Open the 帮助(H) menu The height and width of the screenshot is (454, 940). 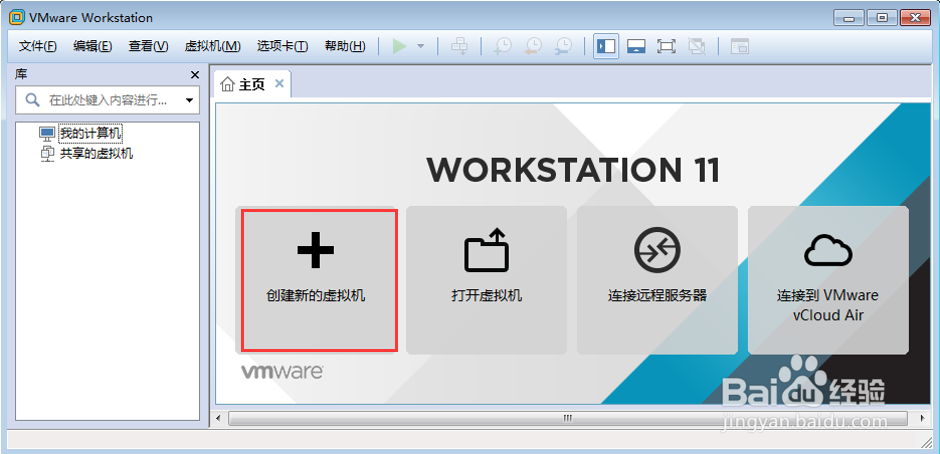click(x=345, y=46)
